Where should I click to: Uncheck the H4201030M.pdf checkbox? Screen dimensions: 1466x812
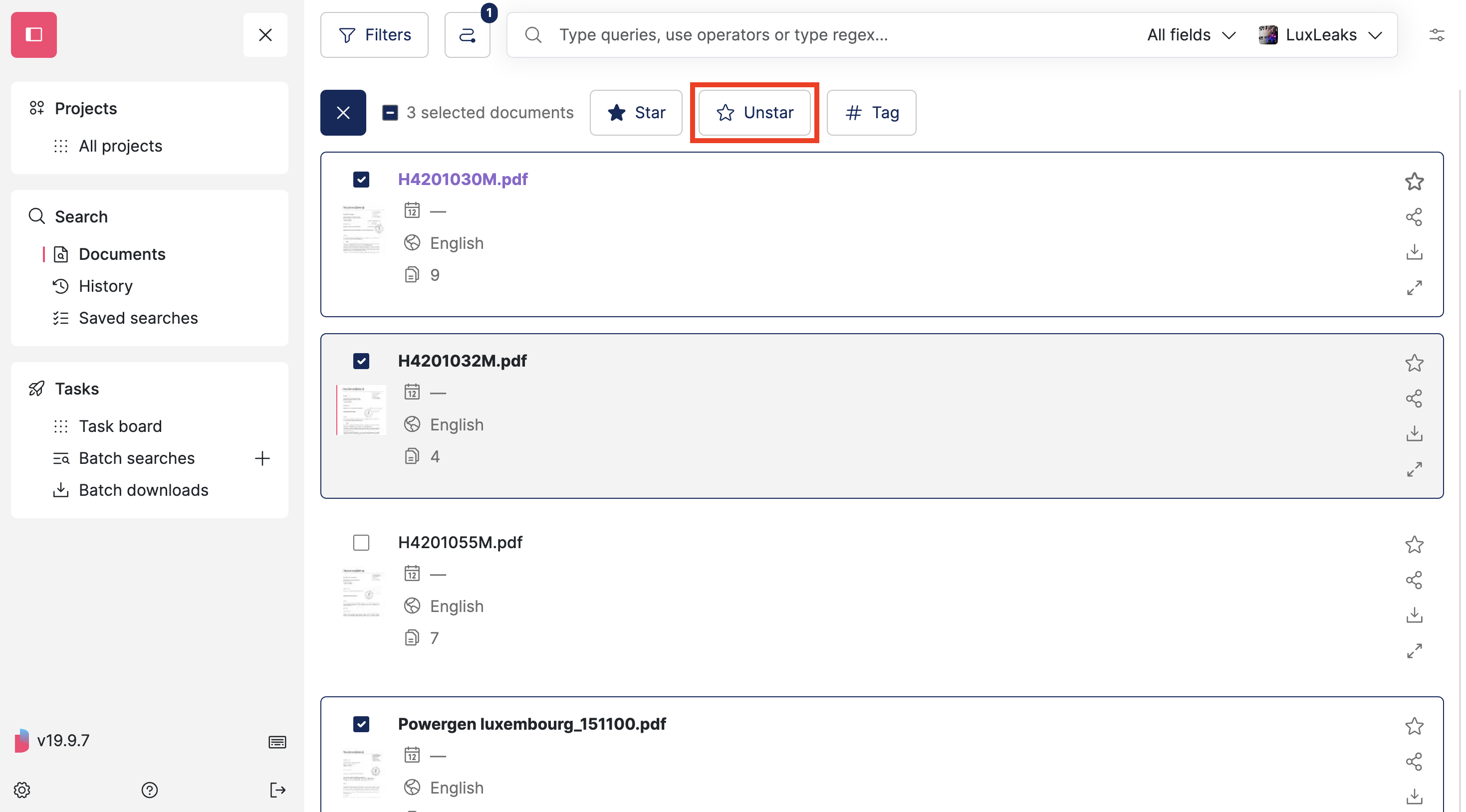click(361, 180)
